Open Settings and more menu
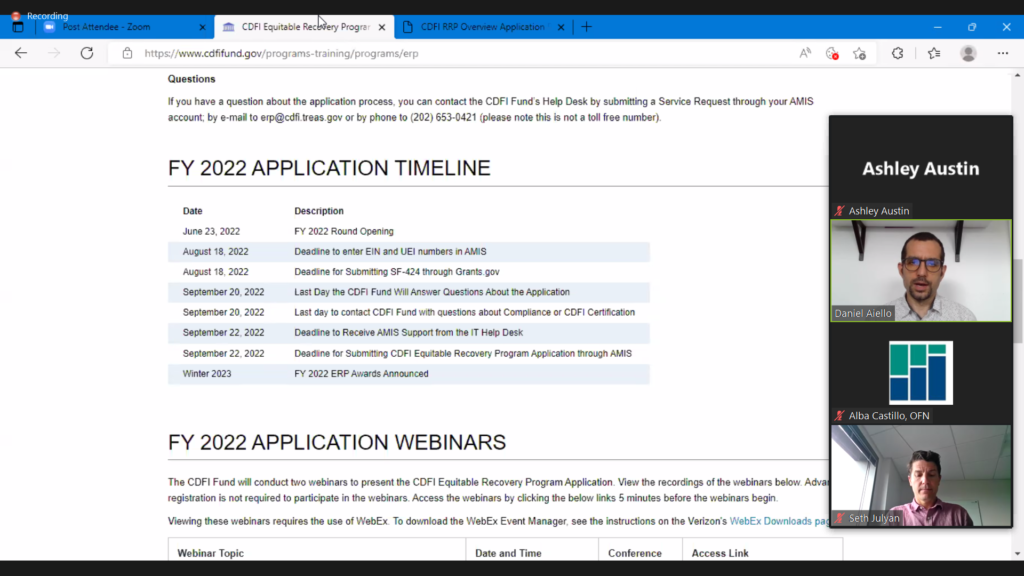Viewport: 1024px width, 576px height. point(1003,54)
